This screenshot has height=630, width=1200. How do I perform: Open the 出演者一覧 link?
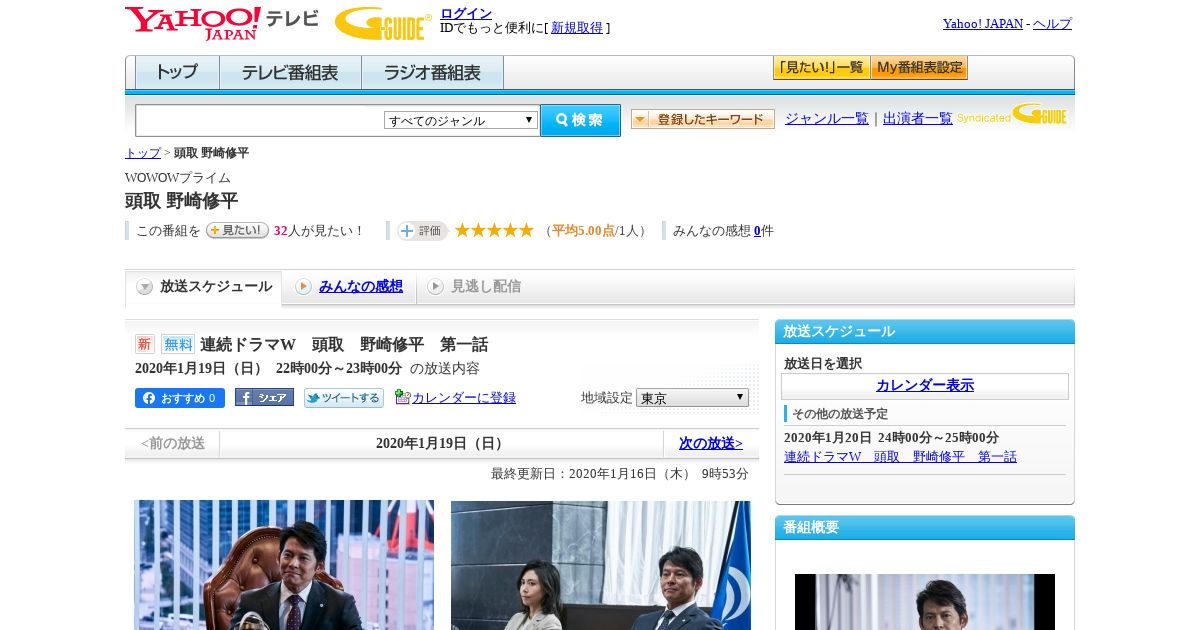click(x=918, y=119)
